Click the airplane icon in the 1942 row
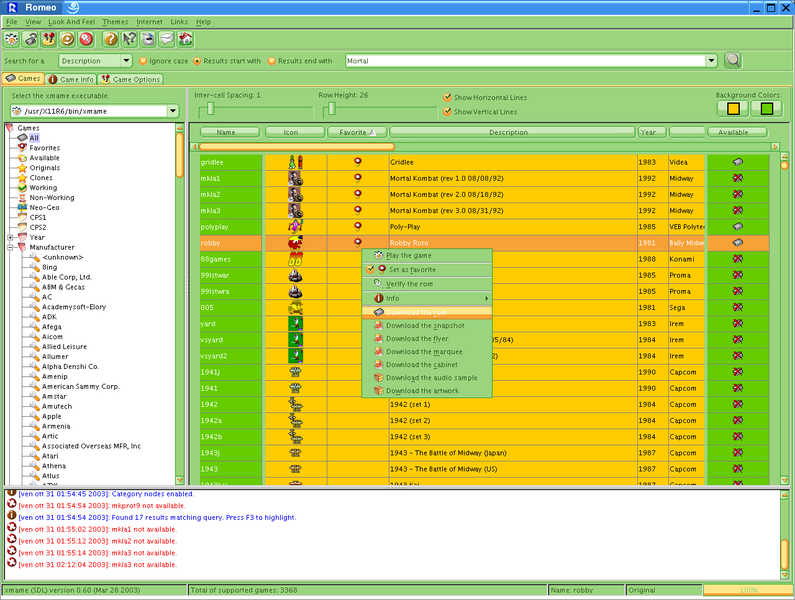 pyautogui.click(x=295, y=404)
